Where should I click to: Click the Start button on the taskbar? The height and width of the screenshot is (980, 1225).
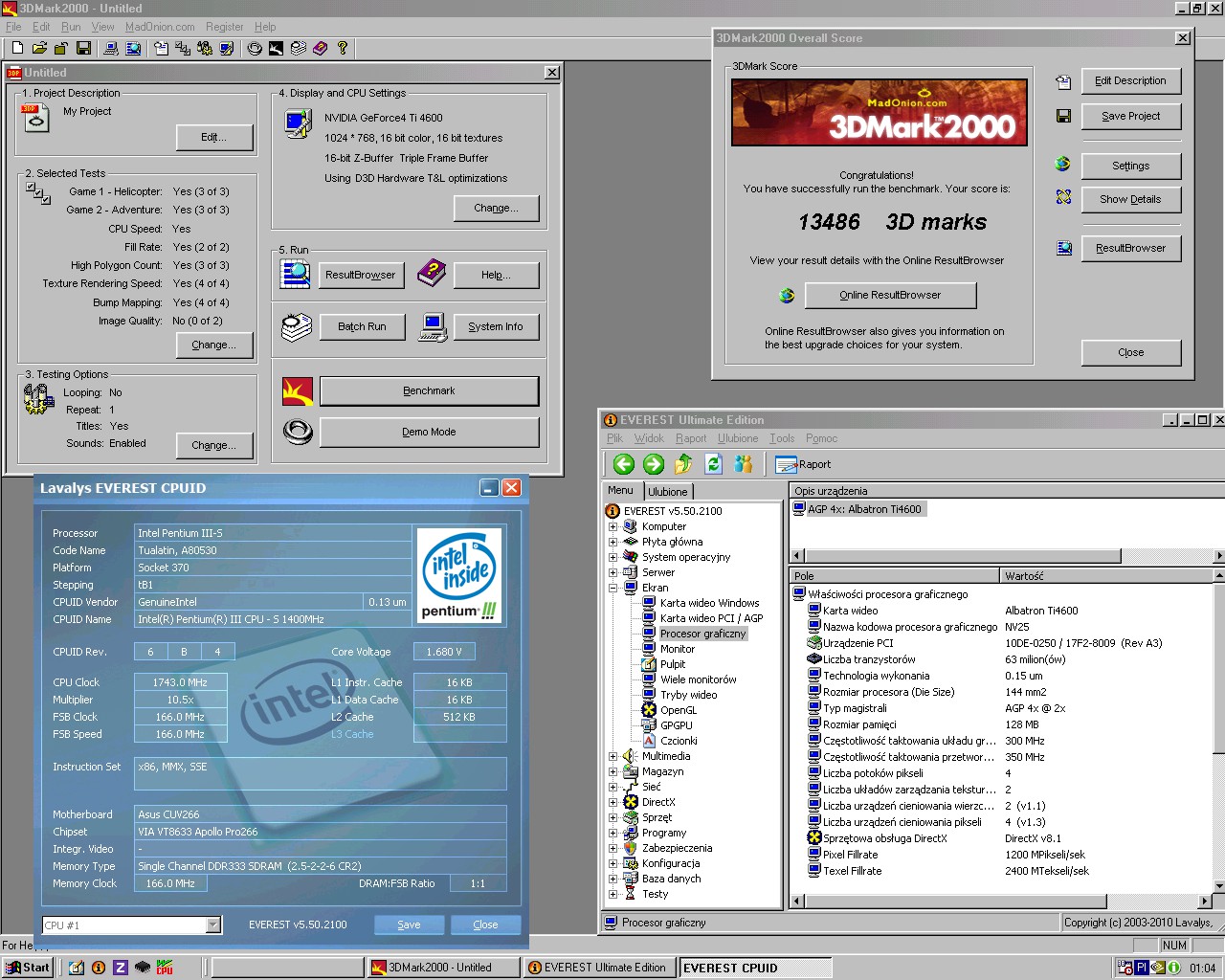[28, 968]
